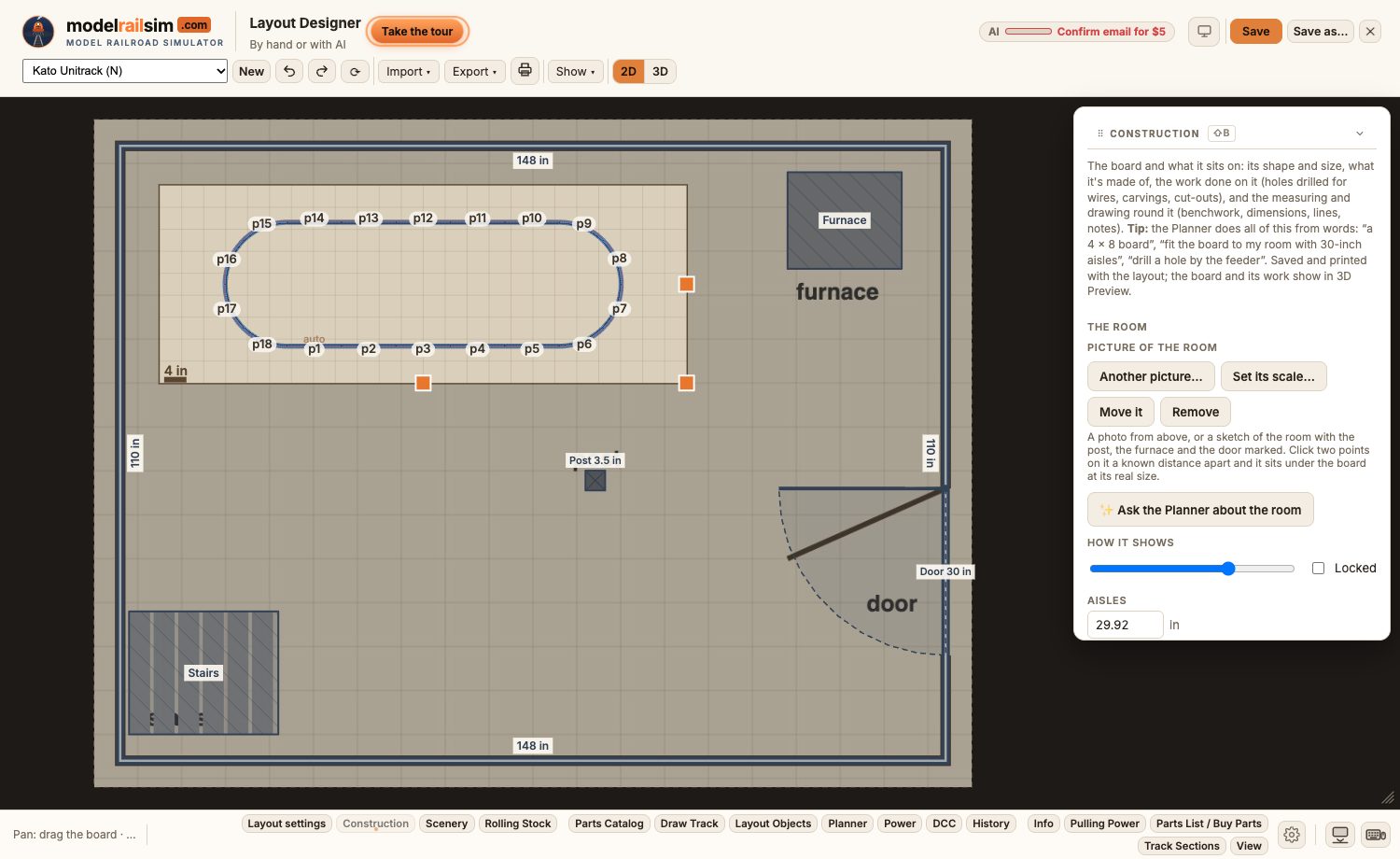Open the Layout settings tab
1400x859 pixels.
click(287, 824)
